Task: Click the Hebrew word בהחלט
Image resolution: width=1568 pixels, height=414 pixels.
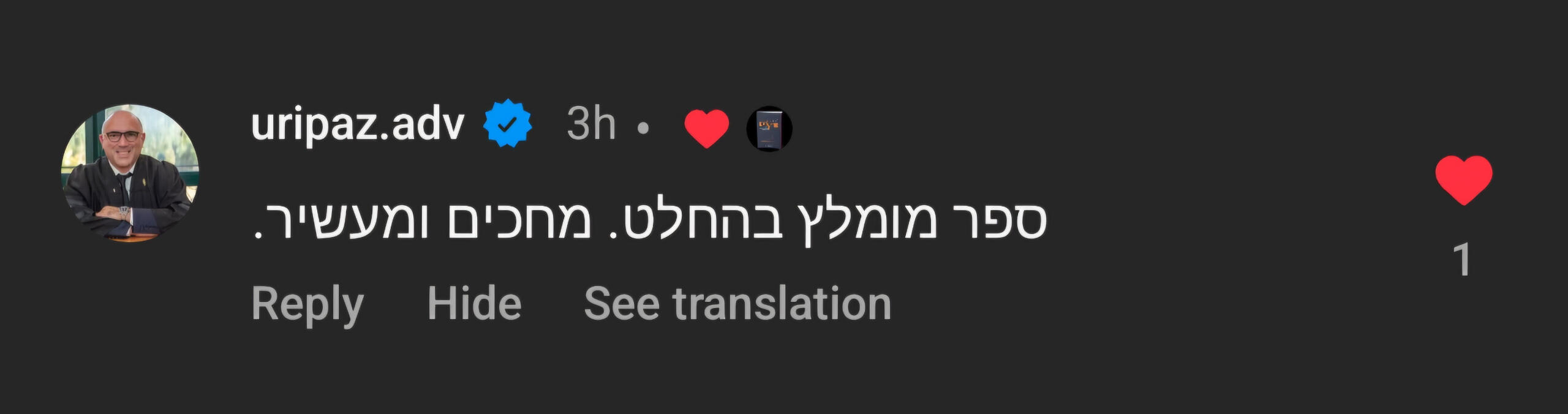Action: tap(705, 220)
